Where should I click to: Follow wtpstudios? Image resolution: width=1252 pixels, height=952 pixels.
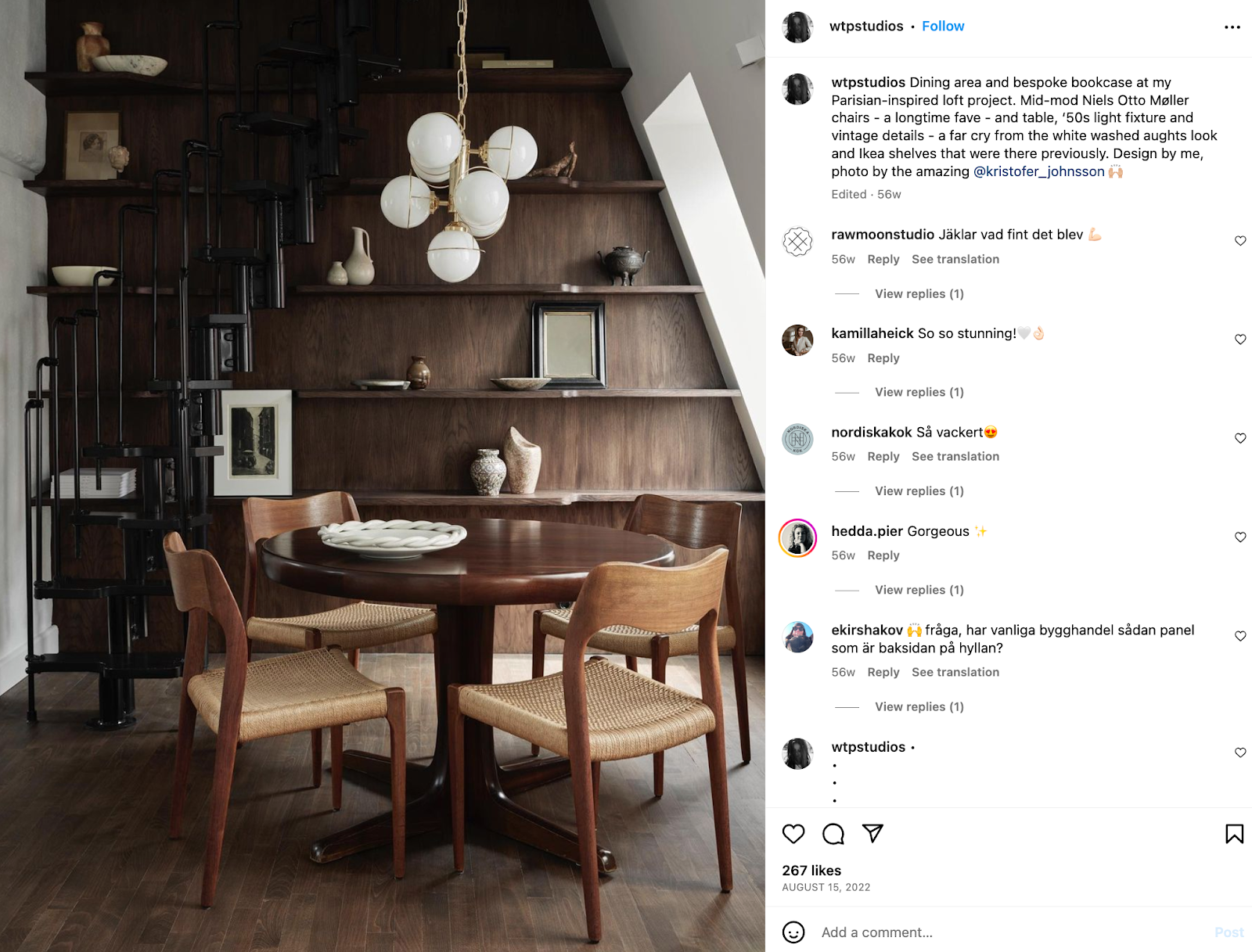pyautogui.click(x=943, y=27)
